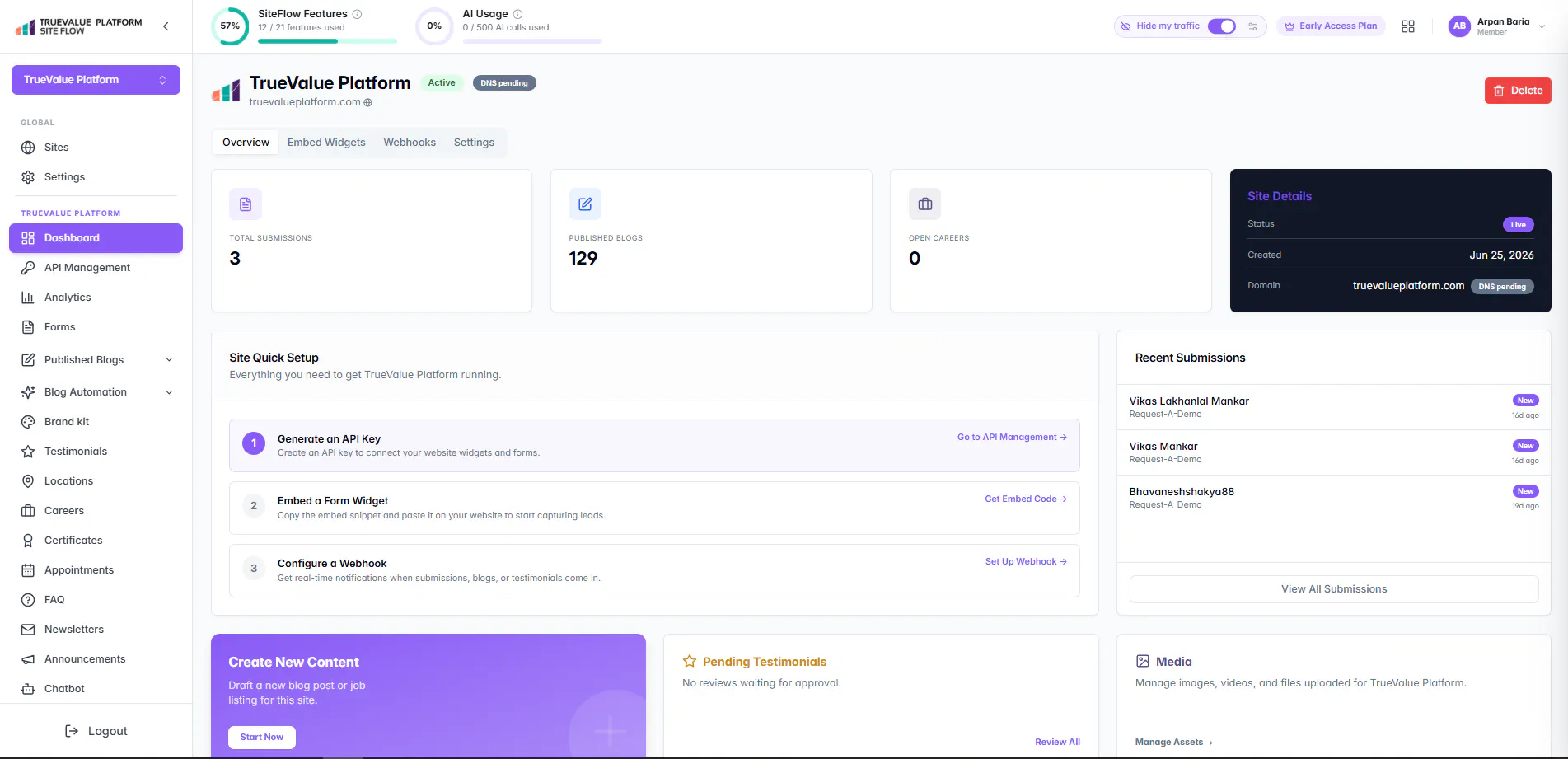Click the Chatbot robot icon

pyautogui.click(x=28, y=689)
